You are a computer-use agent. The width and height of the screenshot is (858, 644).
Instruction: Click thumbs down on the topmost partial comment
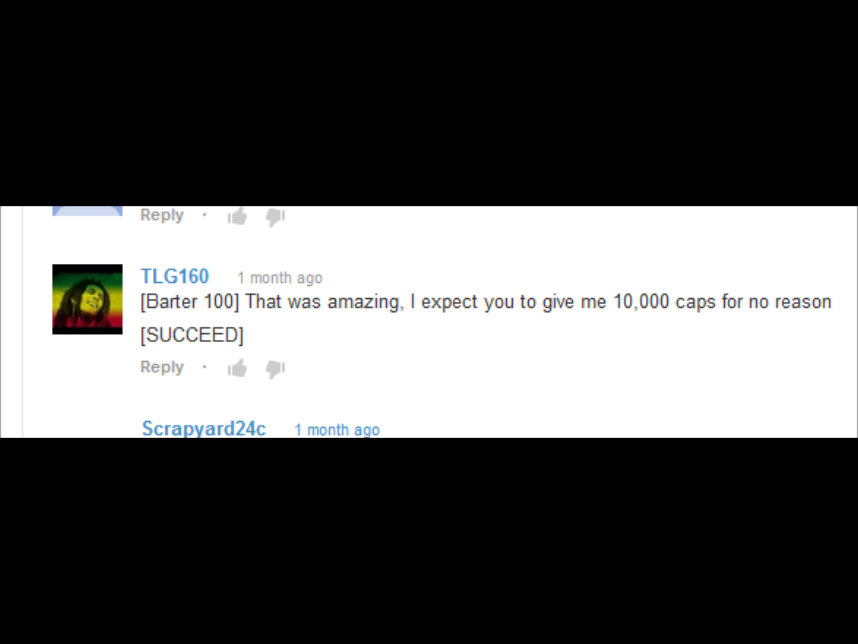point(275,217)
